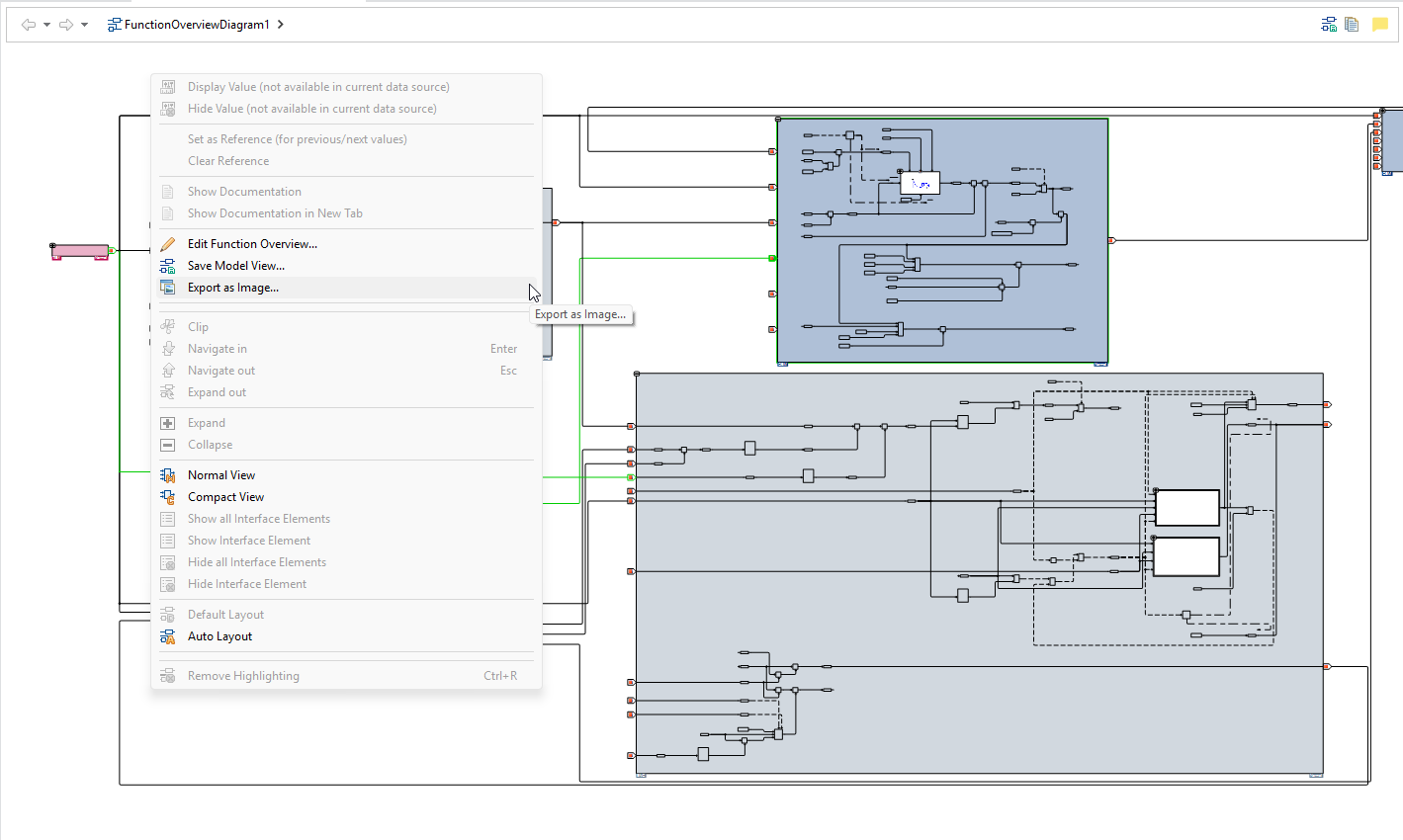Image resolution: width=1403 pixels, height=840 pixels.
Task: Open the back navigation dropdown arrow
Action: point(45,24)
